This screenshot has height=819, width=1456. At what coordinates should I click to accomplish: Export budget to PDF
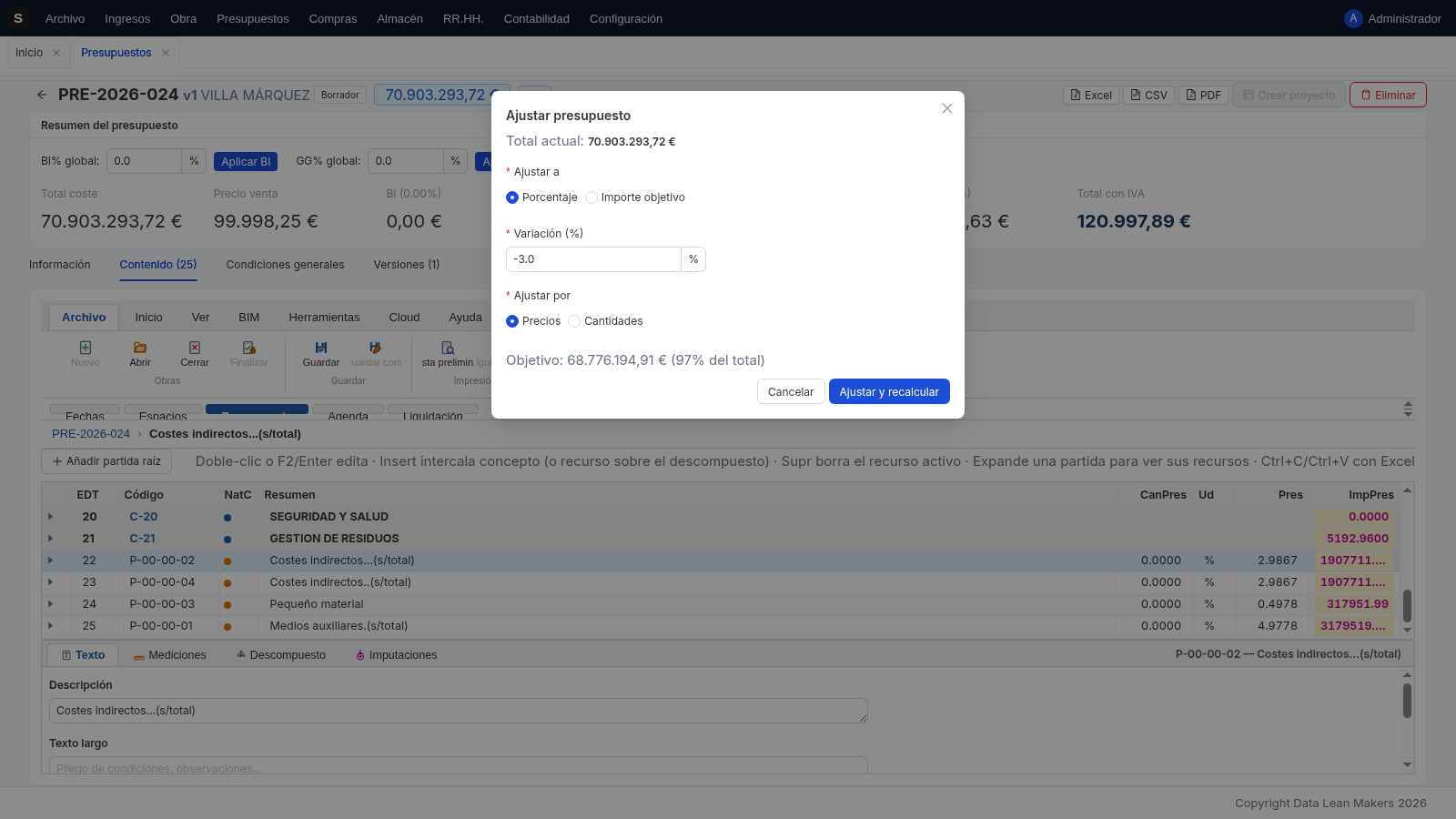(x=1203, y=95)
